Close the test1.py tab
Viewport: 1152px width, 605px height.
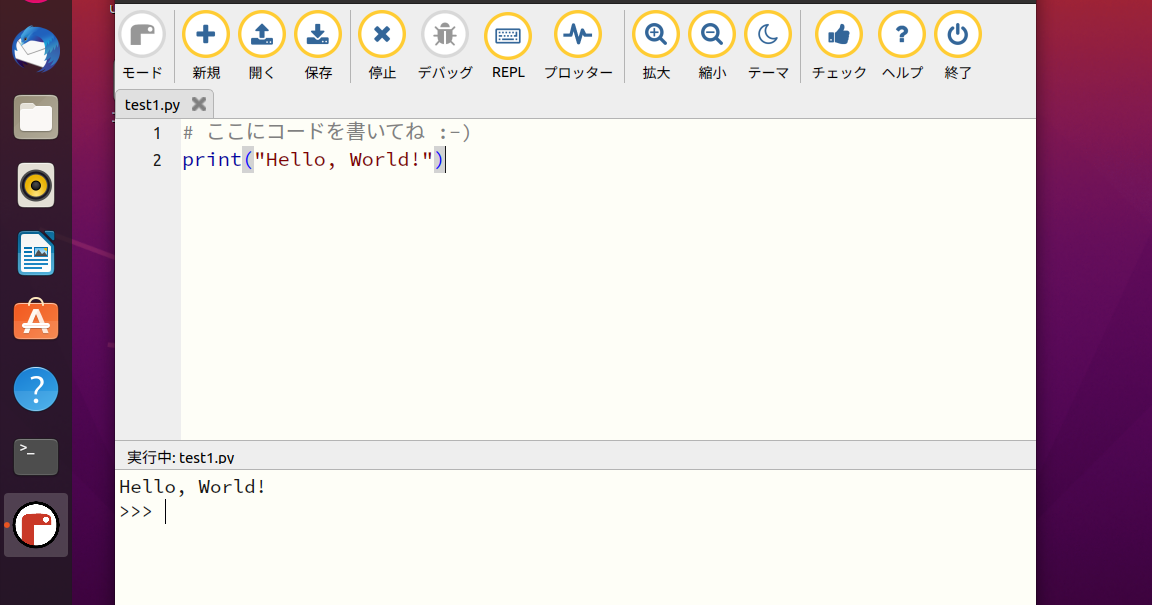pos(197,103)
